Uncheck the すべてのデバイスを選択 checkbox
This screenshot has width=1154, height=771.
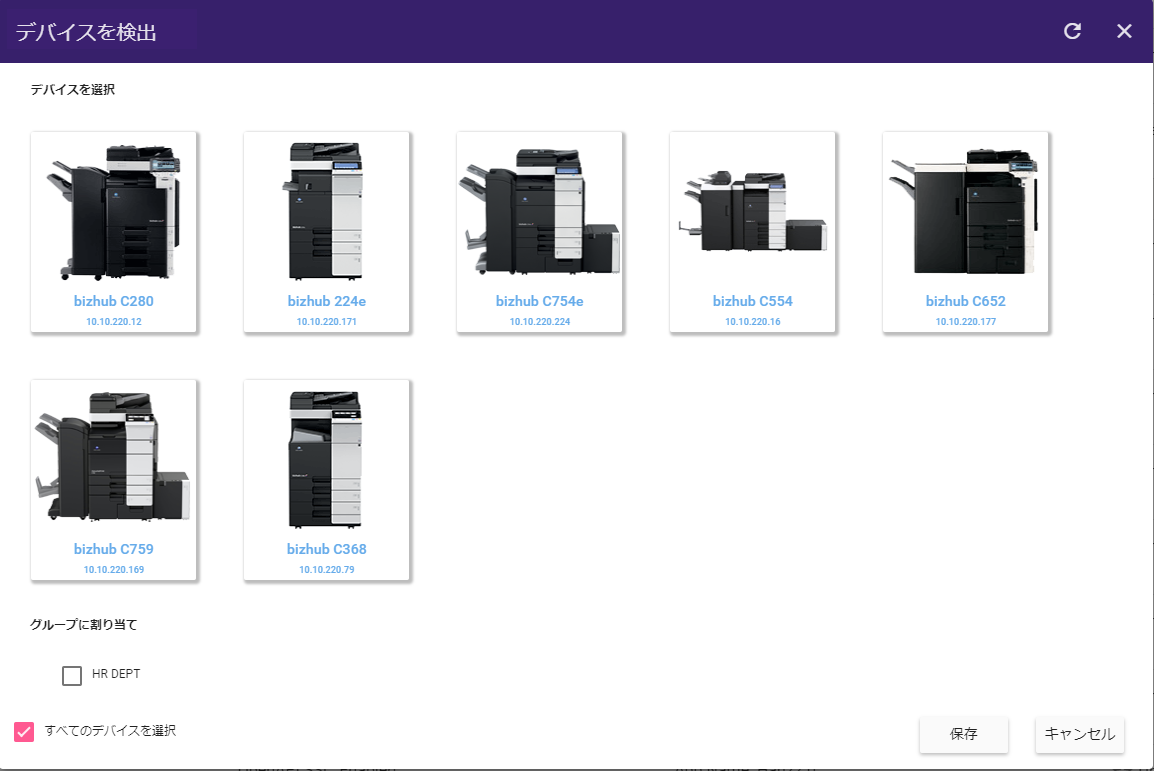[24, 731]
